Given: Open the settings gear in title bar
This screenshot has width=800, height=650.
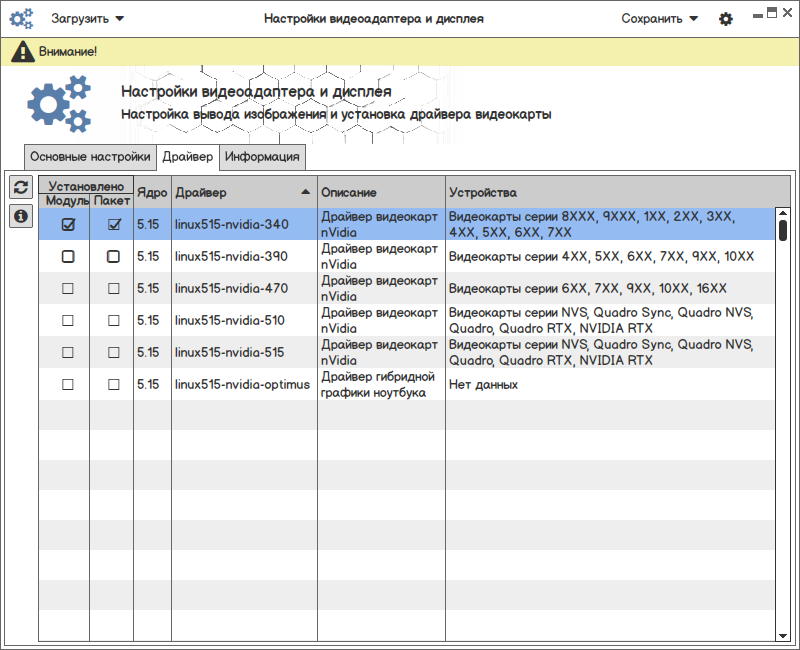Looking at the screenshot, I should [x=726, y=19].
